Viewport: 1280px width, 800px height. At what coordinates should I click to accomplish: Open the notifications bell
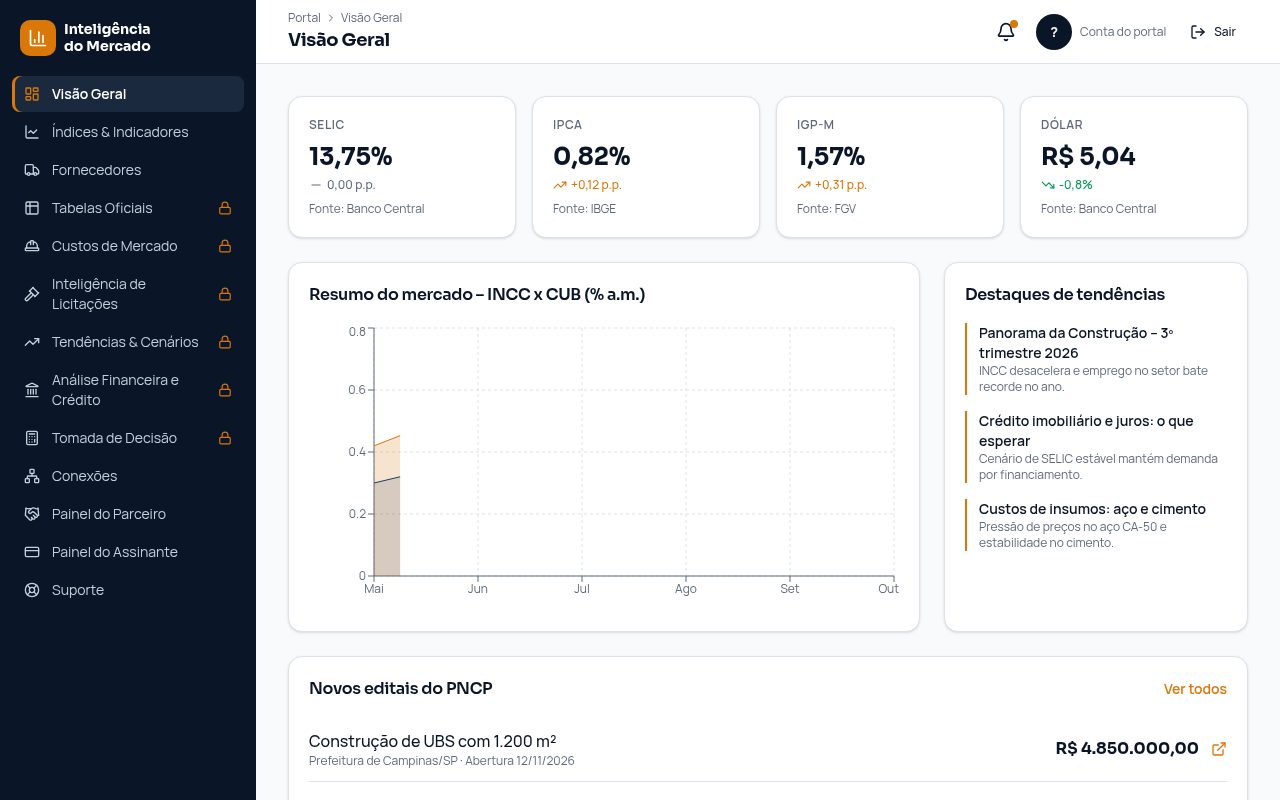[x=1006, y=32]
